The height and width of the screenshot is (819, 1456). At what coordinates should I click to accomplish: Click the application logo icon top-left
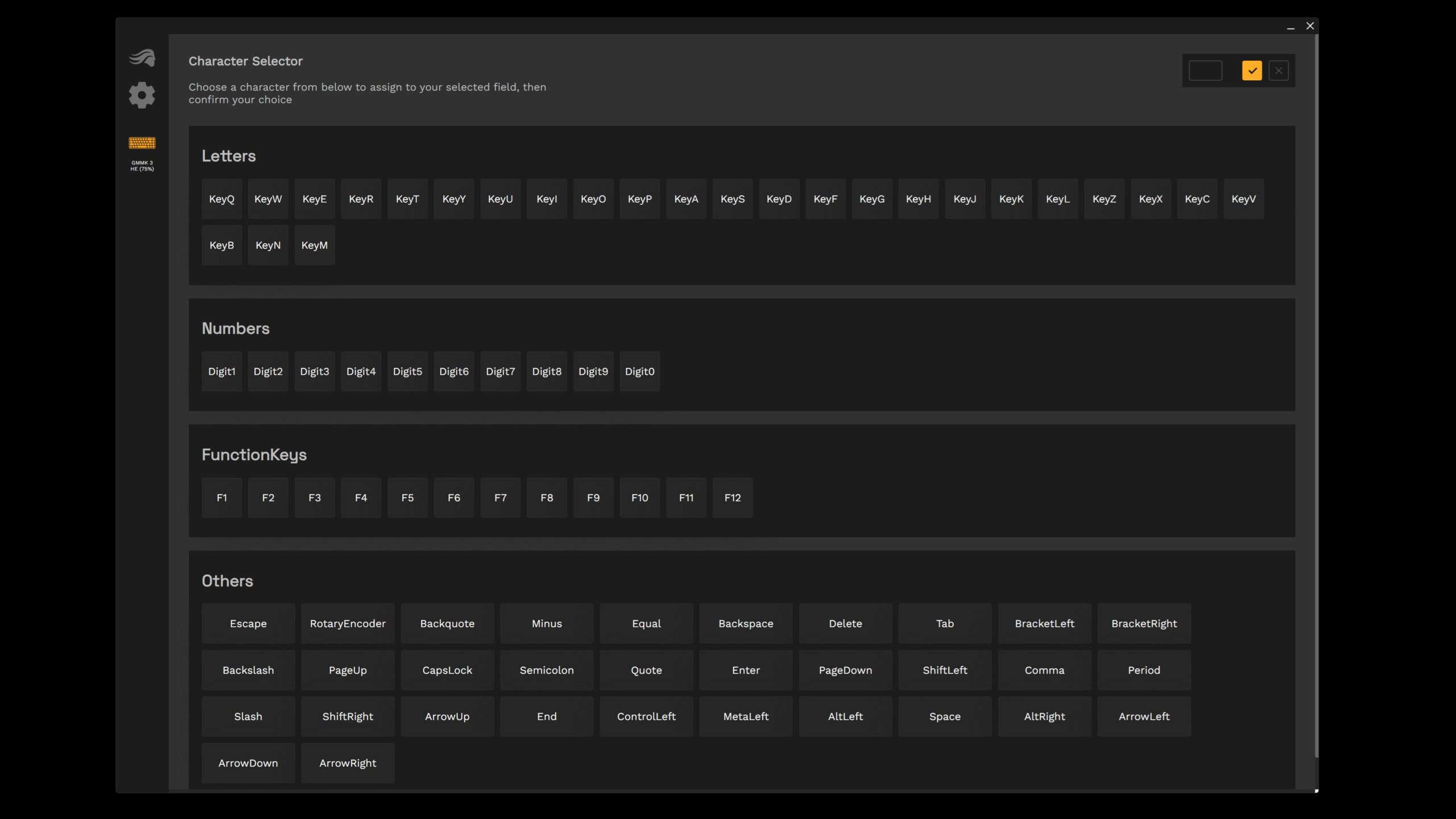[x=142, y=56]
